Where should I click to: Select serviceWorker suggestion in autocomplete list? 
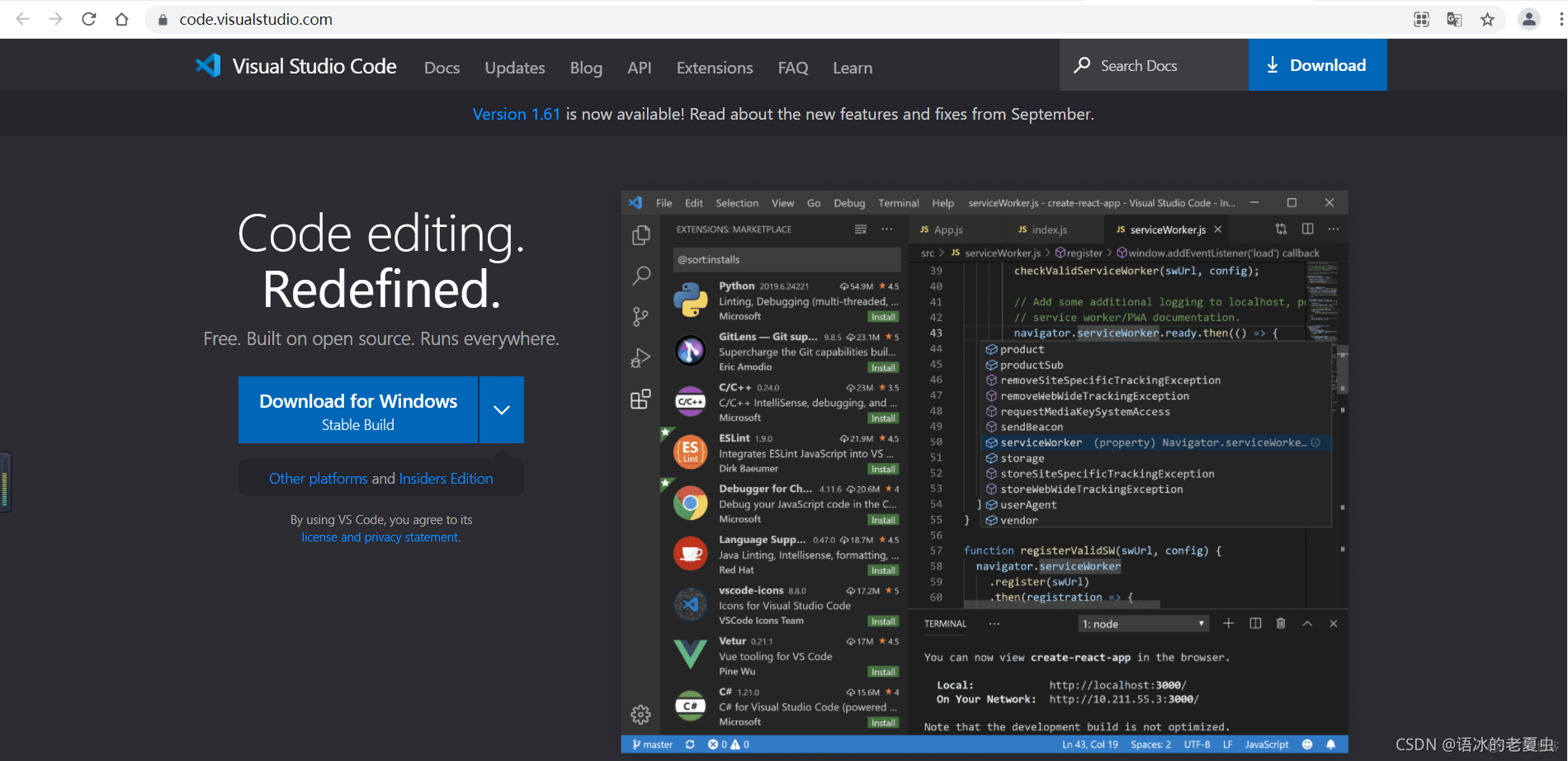(x=1157, y=443)
